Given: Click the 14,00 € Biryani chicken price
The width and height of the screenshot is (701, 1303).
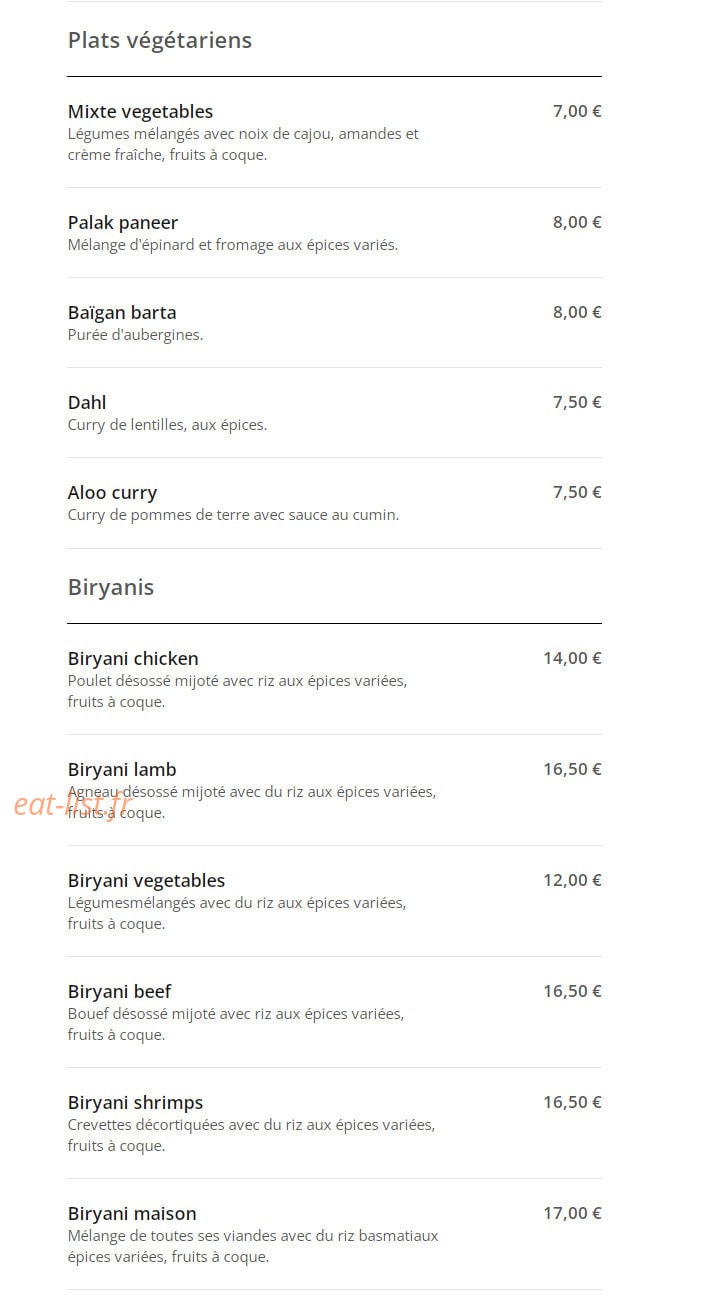Looking at the screenshot, I should pyautogui.click(x=572, y=658).
